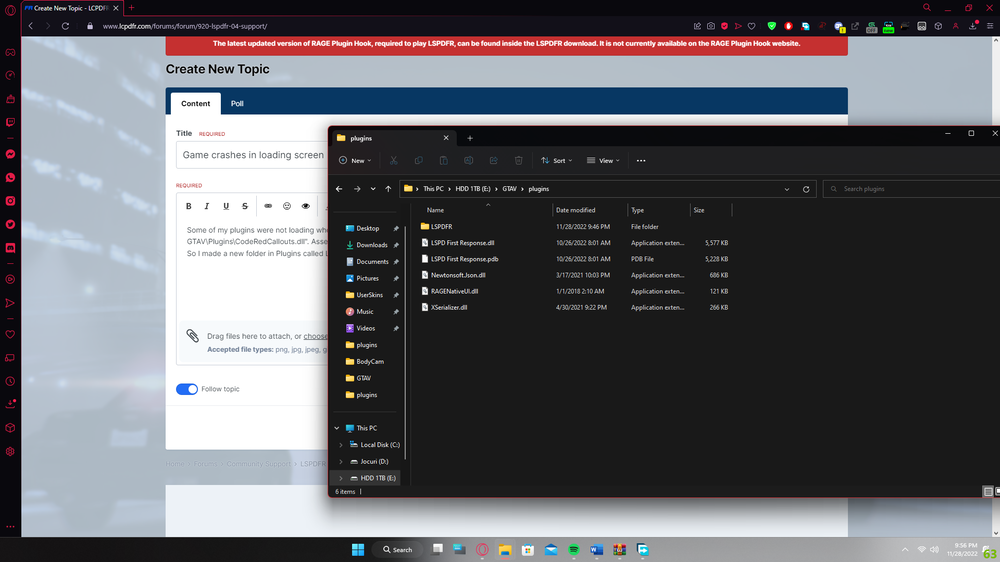Click the Bold formatting icon in editor
Image resolution: width=1000 pixels, height=562 pixels.
(x=188, y=206)
